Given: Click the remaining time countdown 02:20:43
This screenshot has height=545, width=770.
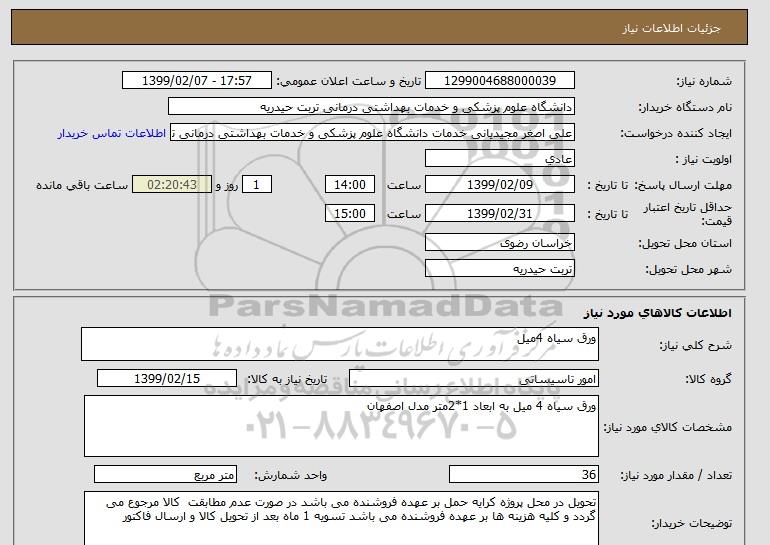Looking at the screenshot, I should tap(172, 185).
